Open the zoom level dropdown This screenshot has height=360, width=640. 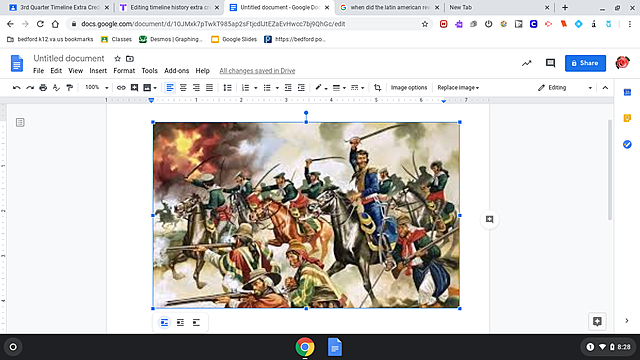[x=97, y=87]
